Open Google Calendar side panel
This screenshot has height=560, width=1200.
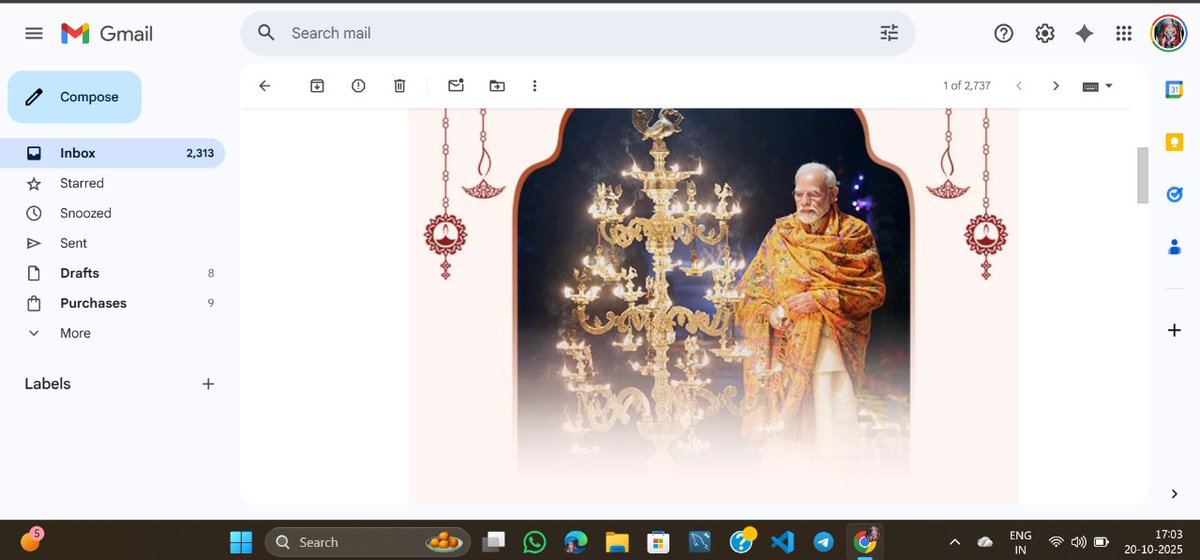click(x=1175, y=89)
